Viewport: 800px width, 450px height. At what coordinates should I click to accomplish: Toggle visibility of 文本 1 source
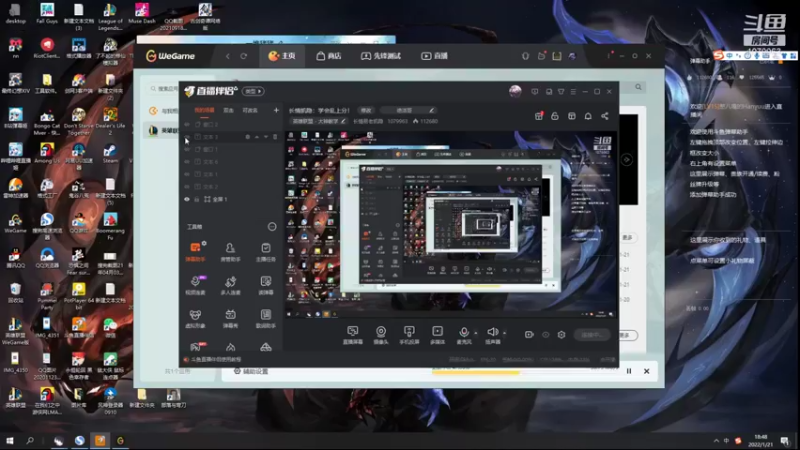click(187, 174)
